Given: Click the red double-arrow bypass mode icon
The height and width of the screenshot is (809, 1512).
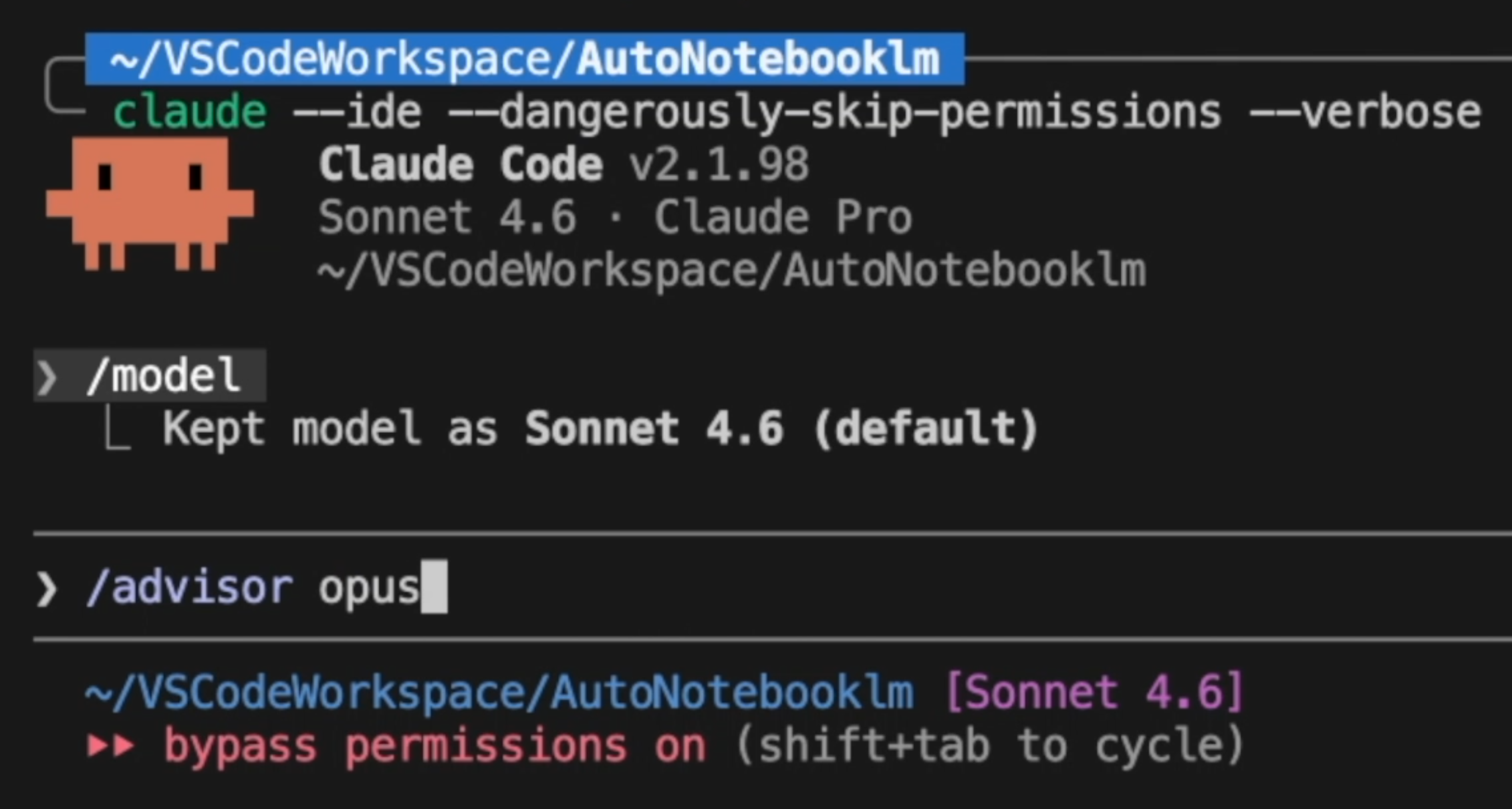Looking at the screenshot, I should coord(110,746).
